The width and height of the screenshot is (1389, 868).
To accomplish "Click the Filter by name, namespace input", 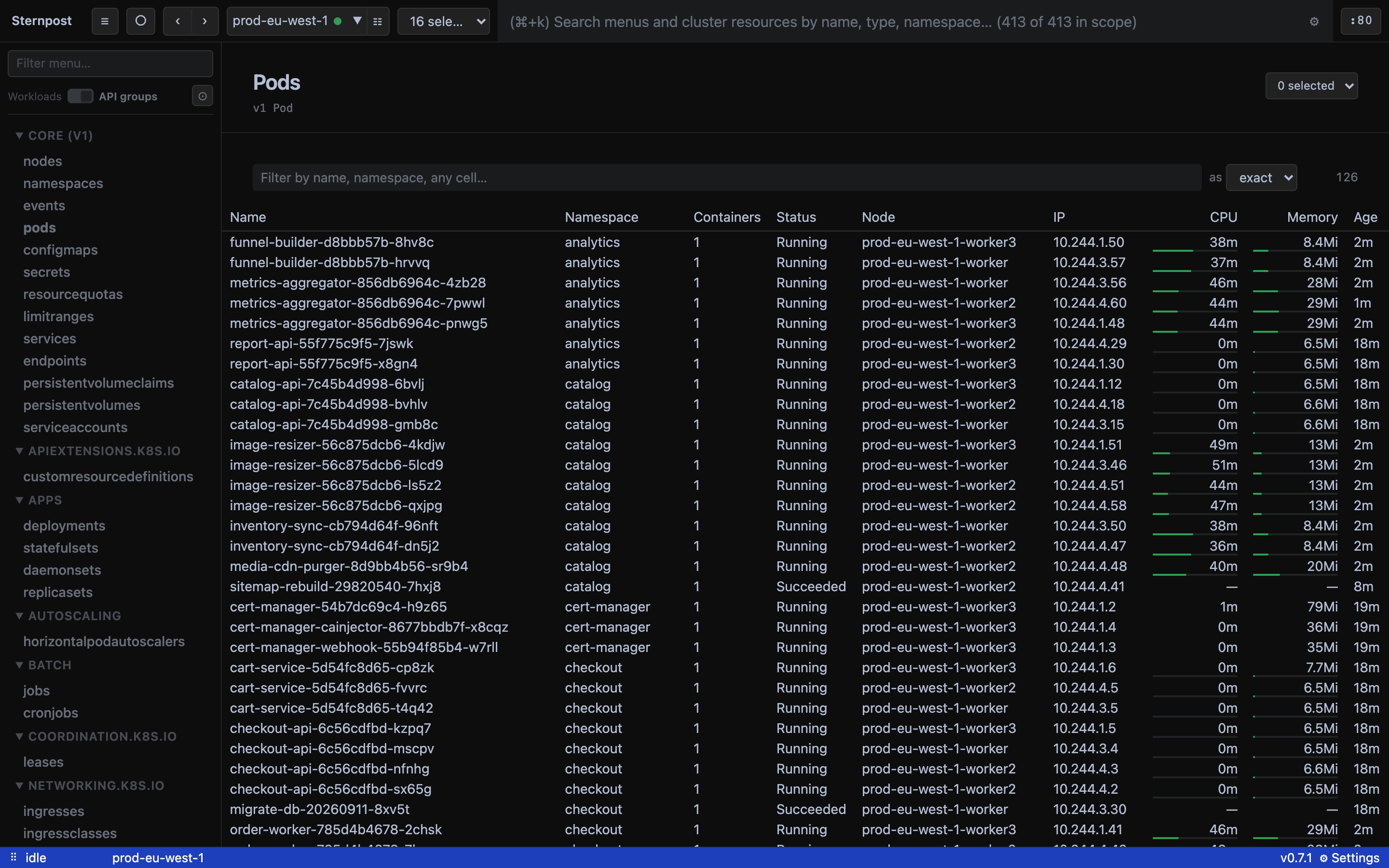I will (x=727, y=177).
